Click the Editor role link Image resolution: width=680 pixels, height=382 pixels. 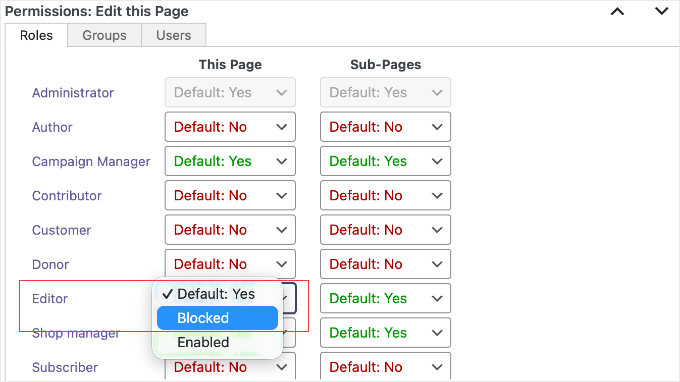pyautogui.click(x=50, y=298)
